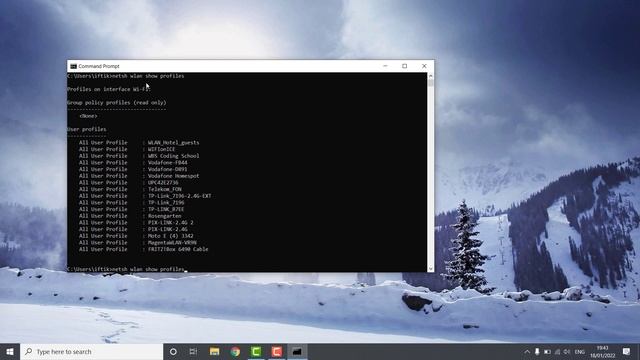640x360 pixels.
Task: Open the Windows Start menu
Action: click(10, 351)
